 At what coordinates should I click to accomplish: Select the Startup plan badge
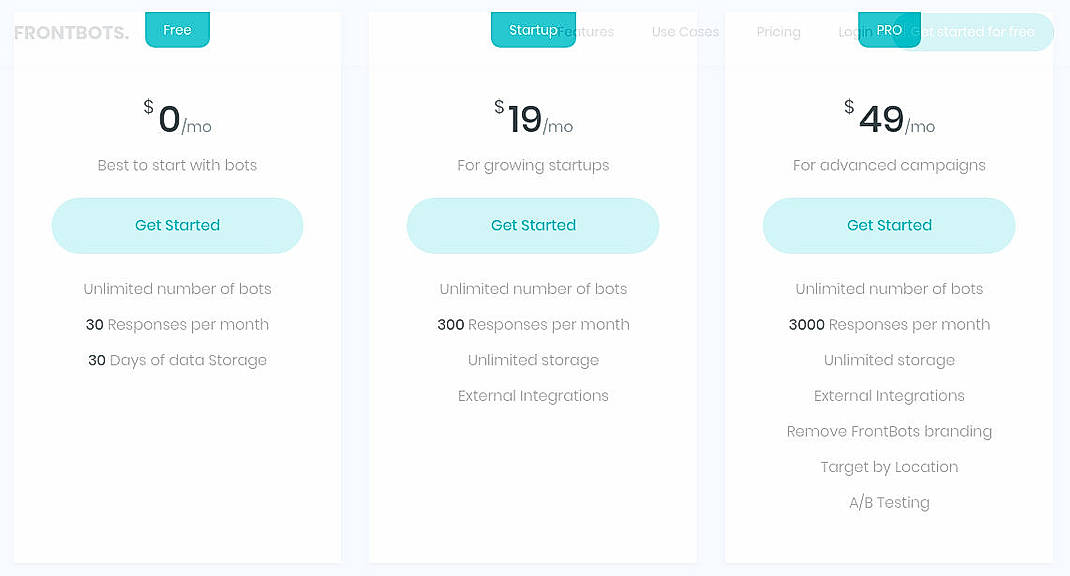pyautogui.click(x=533, y=29)
